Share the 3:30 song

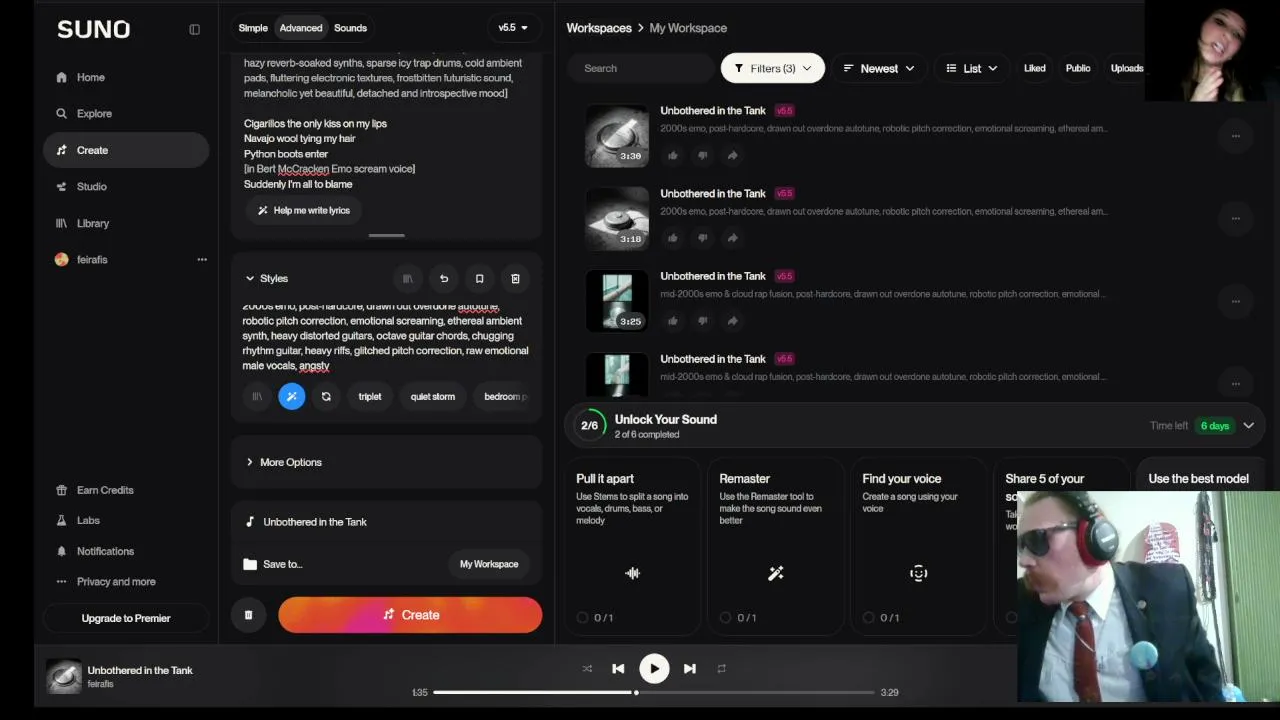pyautogui.click(x=732, y=155)
